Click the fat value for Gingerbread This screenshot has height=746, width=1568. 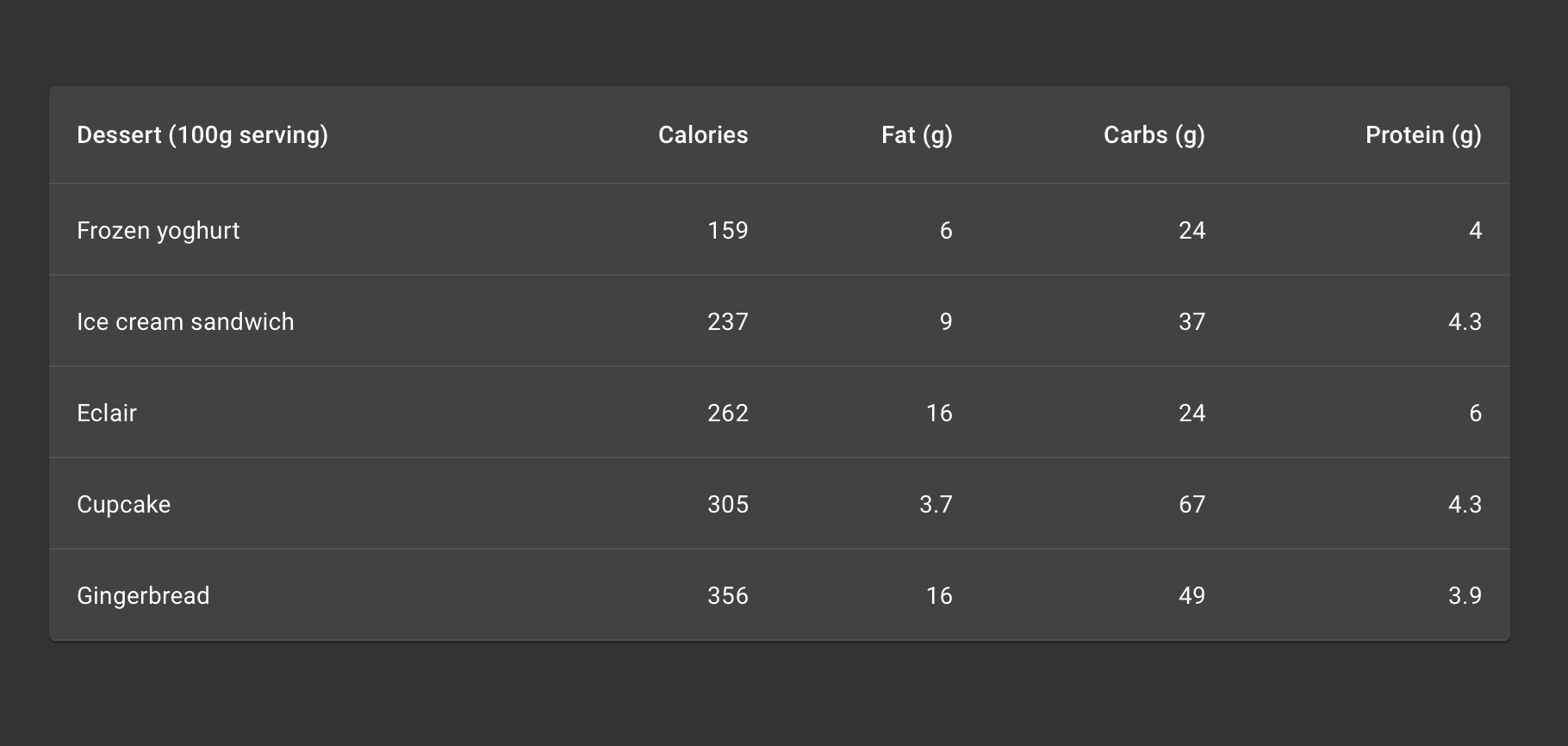pyautogui.click(x=939, y=595)
